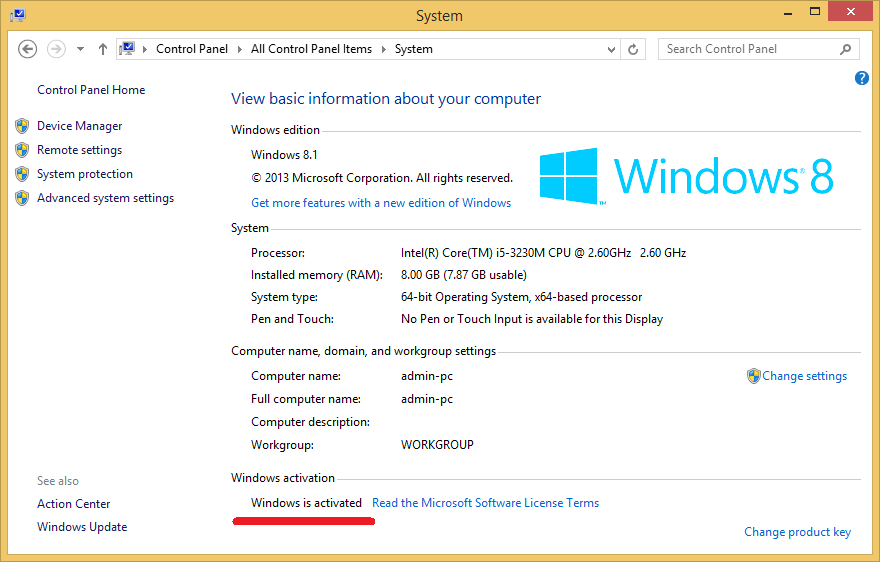The height and width of the screenshot is (562, 880).
Task: Click Change settings for computer name
Action: pos(804,376)
